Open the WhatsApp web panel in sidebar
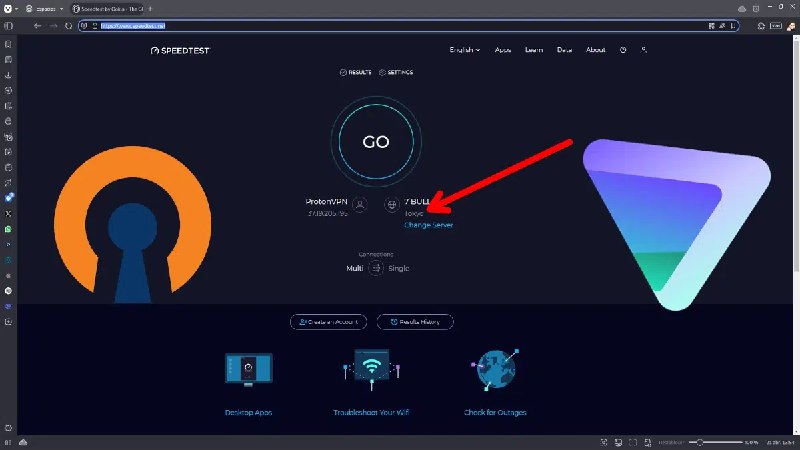The image size is (800, 450). [8, 229]
